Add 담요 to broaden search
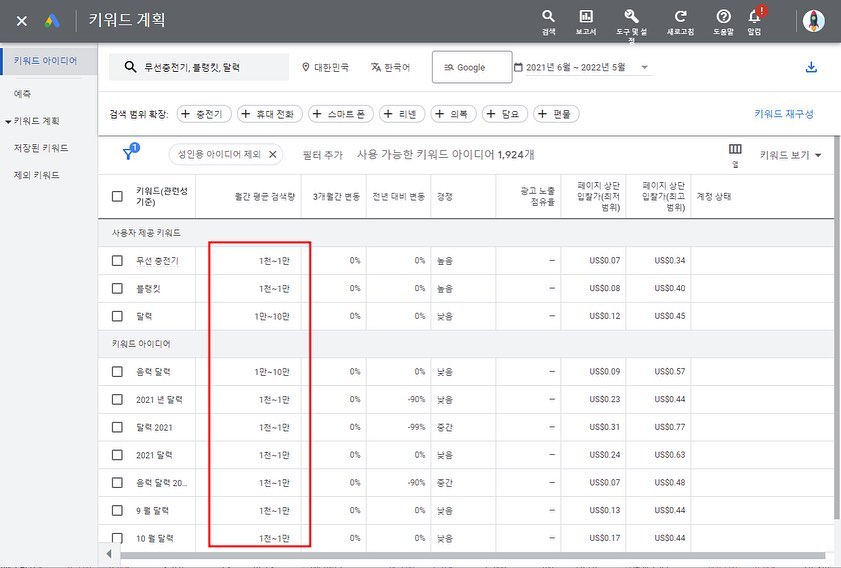Viewport: 841px width, 568px height. click(x=505, y=114)
